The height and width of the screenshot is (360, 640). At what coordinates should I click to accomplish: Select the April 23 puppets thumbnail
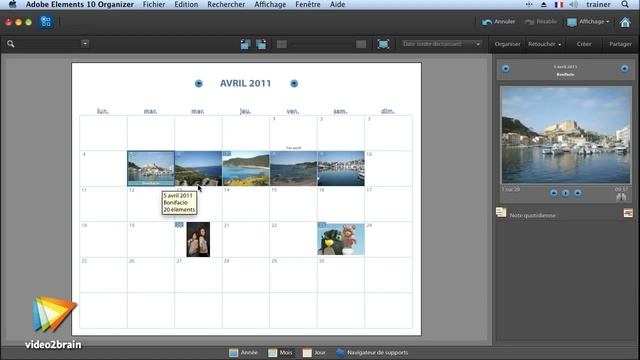341,240
